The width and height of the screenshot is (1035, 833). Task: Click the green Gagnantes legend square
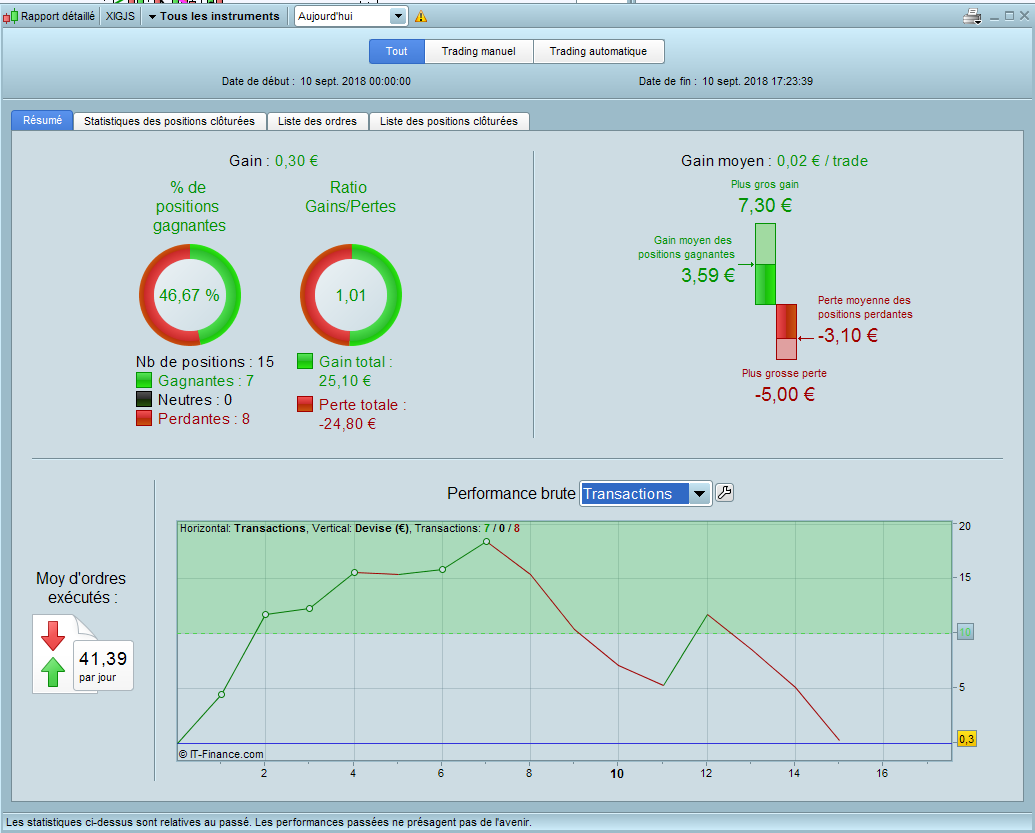tap(144, 380)
